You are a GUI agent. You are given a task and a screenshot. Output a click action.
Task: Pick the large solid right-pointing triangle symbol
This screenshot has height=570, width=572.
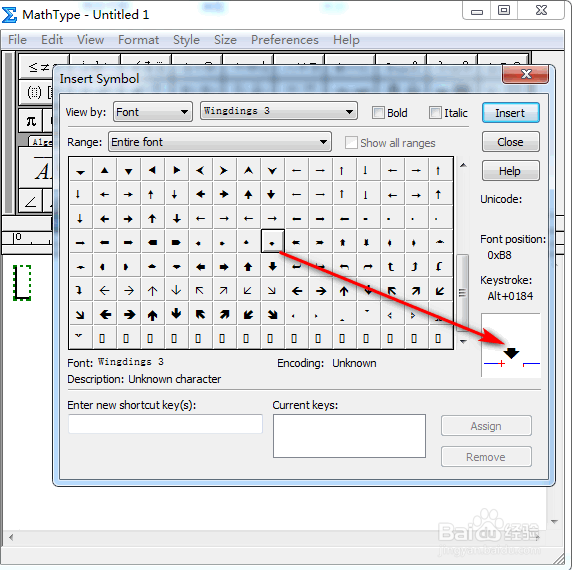(177, 170)
